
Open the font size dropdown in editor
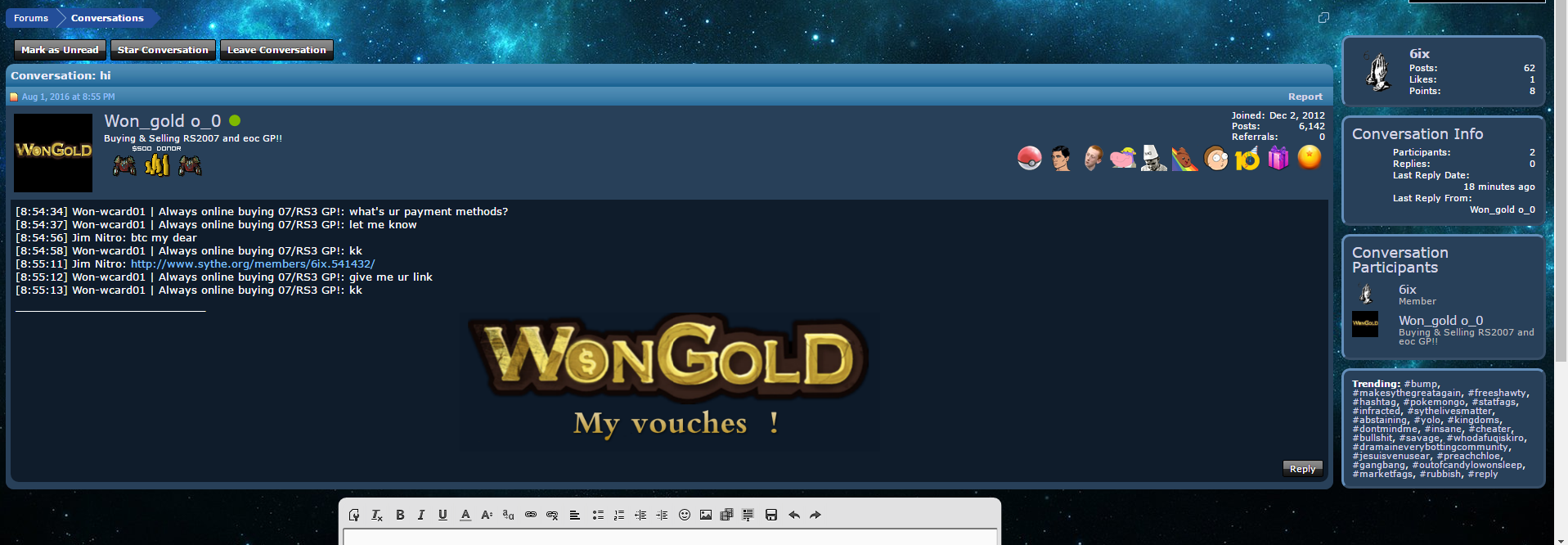click(487, 515)
